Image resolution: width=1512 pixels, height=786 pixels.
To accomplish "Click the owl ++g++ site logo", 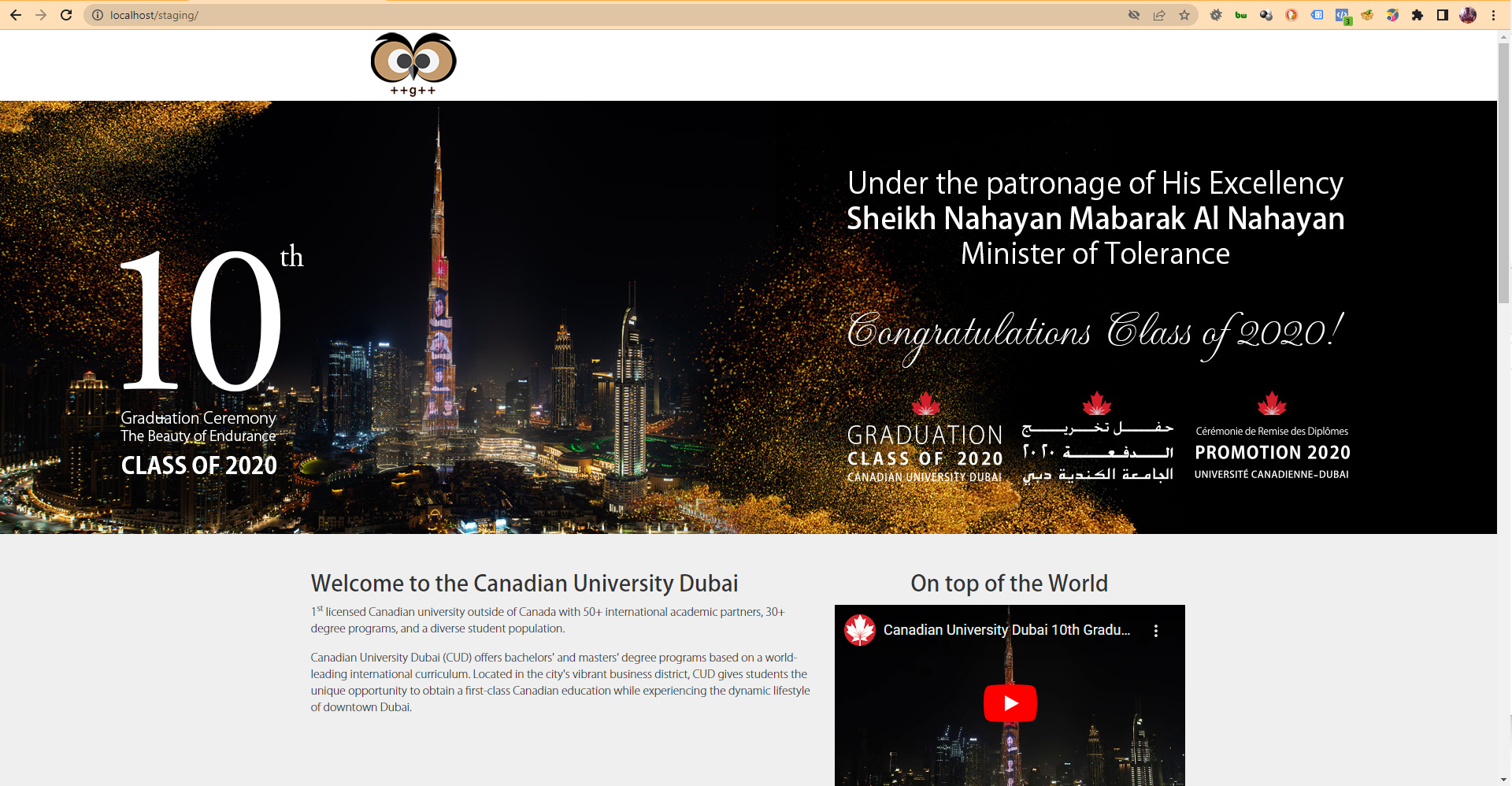I will (413, 65).
